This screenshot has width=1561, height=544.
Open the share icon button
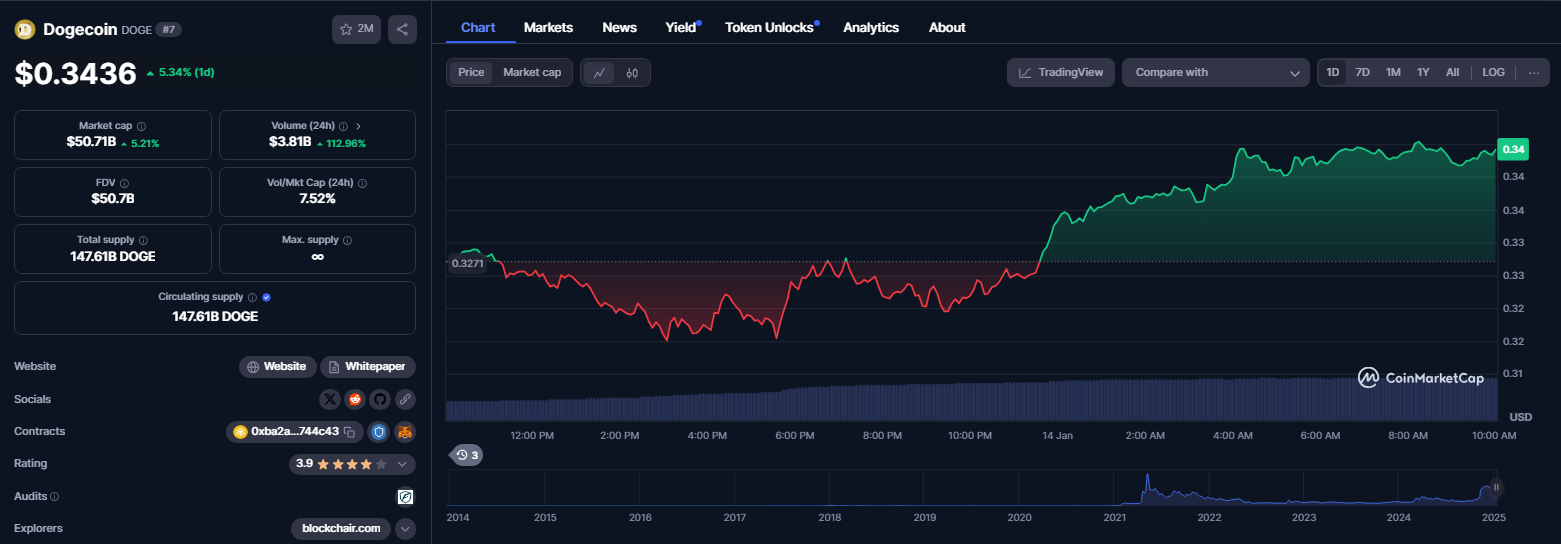402,29
